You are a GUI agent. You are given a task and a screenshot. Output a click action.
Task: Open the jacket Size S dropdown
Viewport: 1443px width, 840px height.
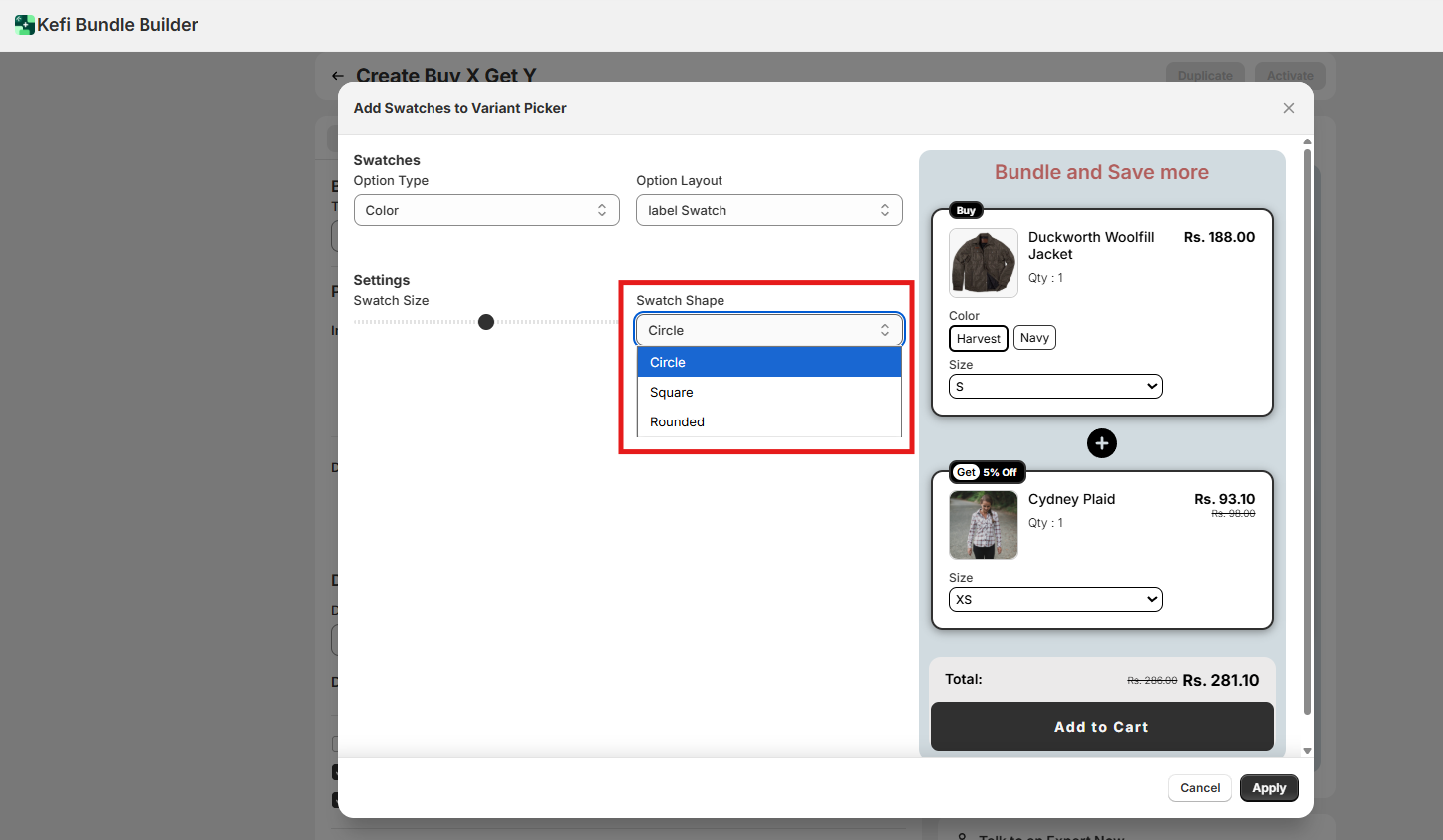coord(1055,387)
